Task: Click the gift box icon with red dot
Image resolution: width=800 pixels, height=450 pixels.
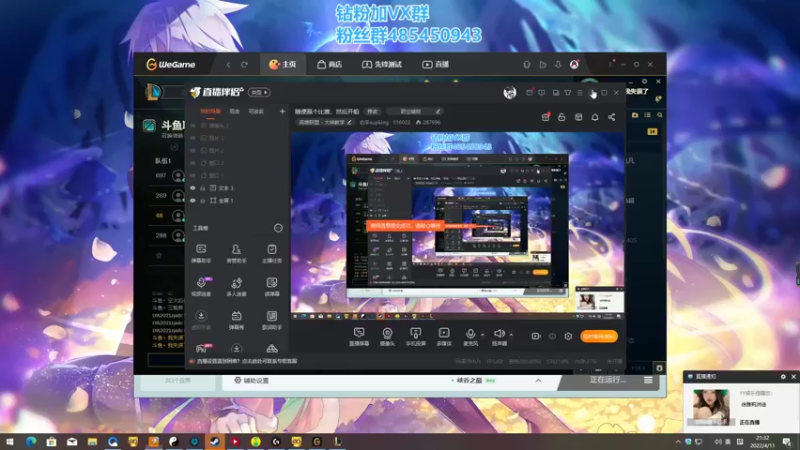Action: point(545,117)
